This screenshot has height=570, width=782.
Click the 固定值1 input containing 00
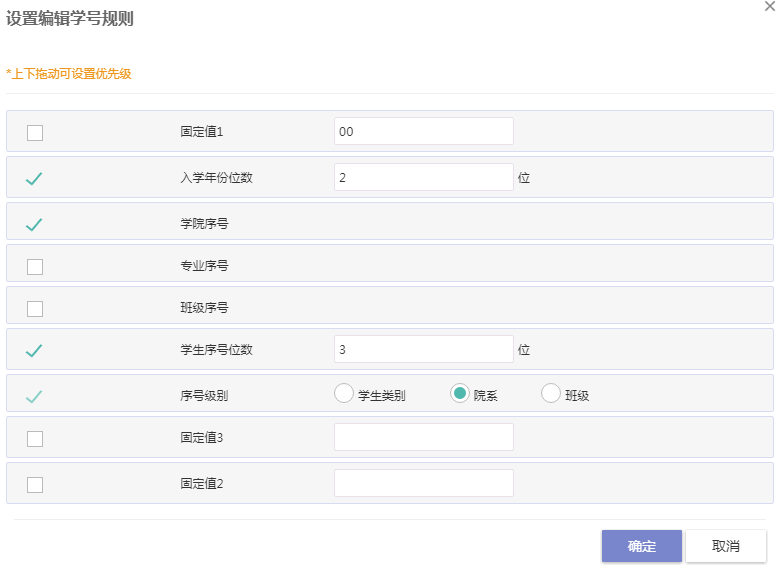point(423,131)
